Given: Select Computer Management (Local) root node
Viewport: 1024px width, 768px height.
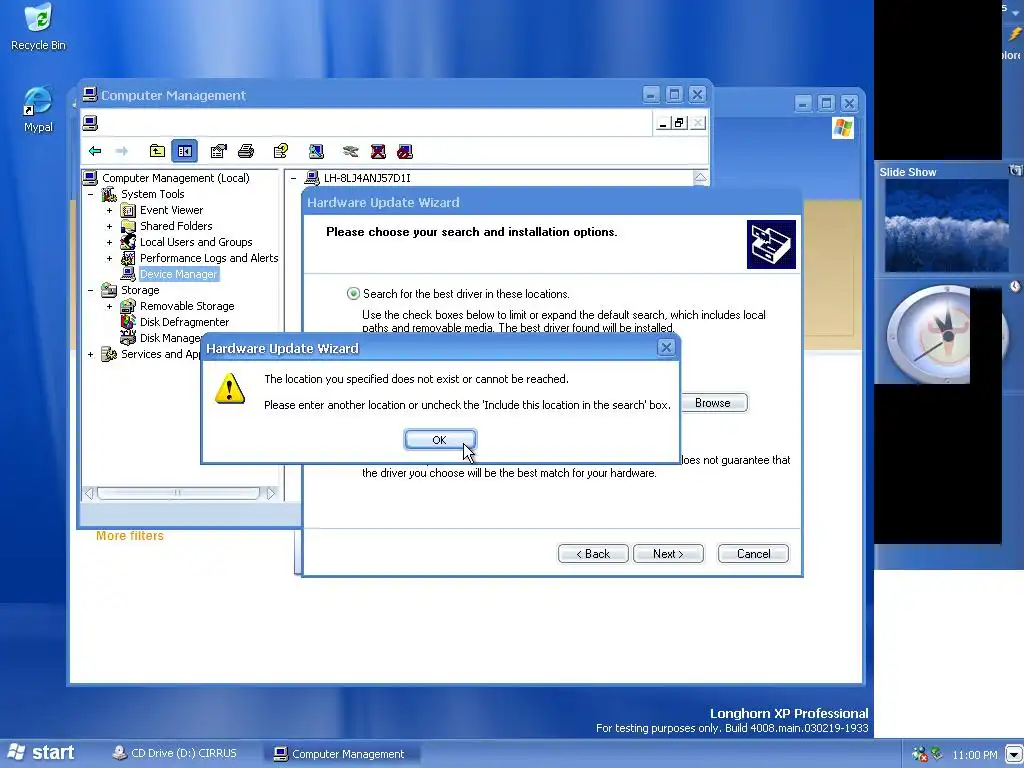Looking at the screenshot, I should [176, 178].
